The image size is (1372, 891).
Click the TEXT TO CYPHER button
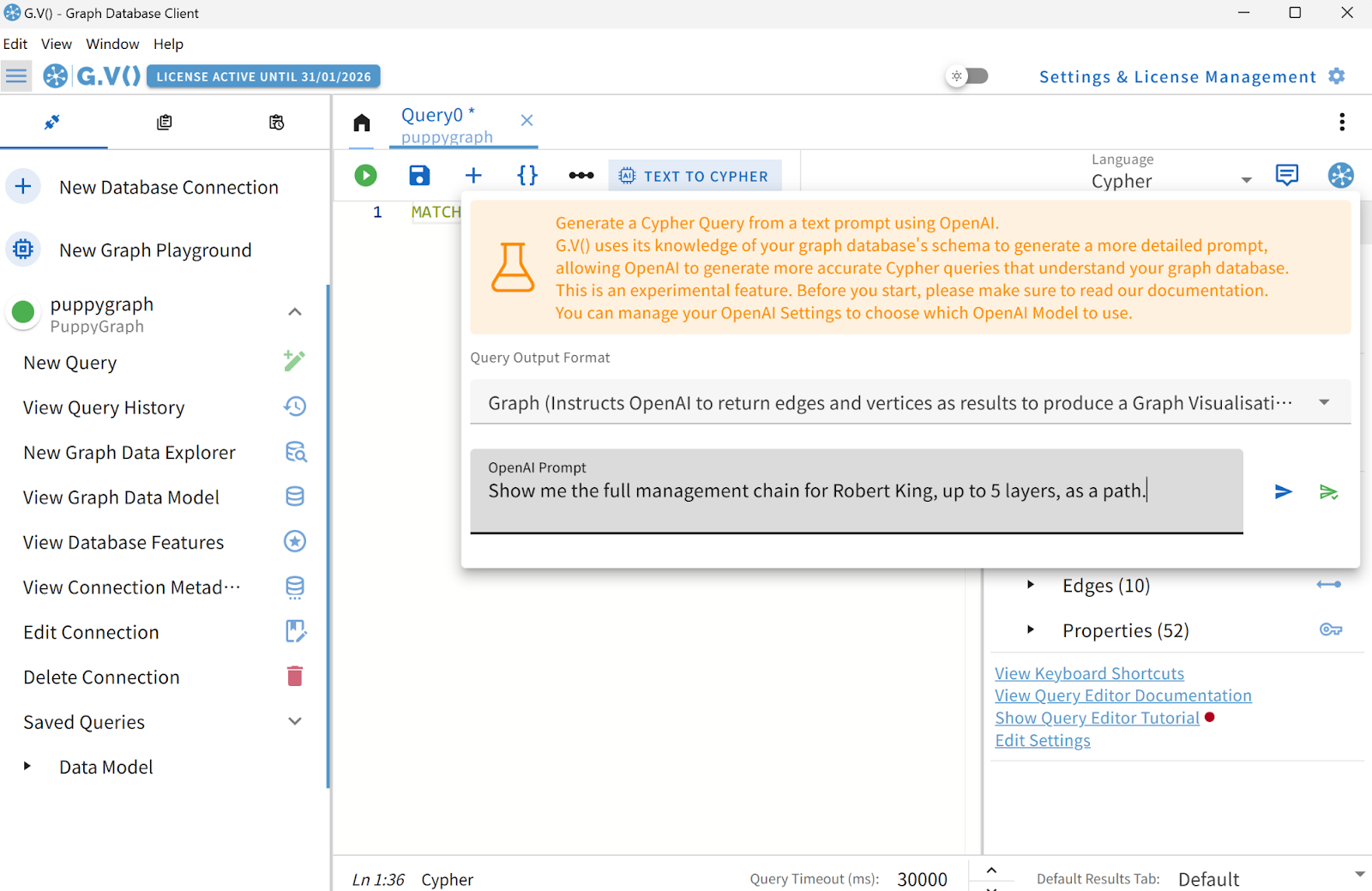[x=695, y=176]
